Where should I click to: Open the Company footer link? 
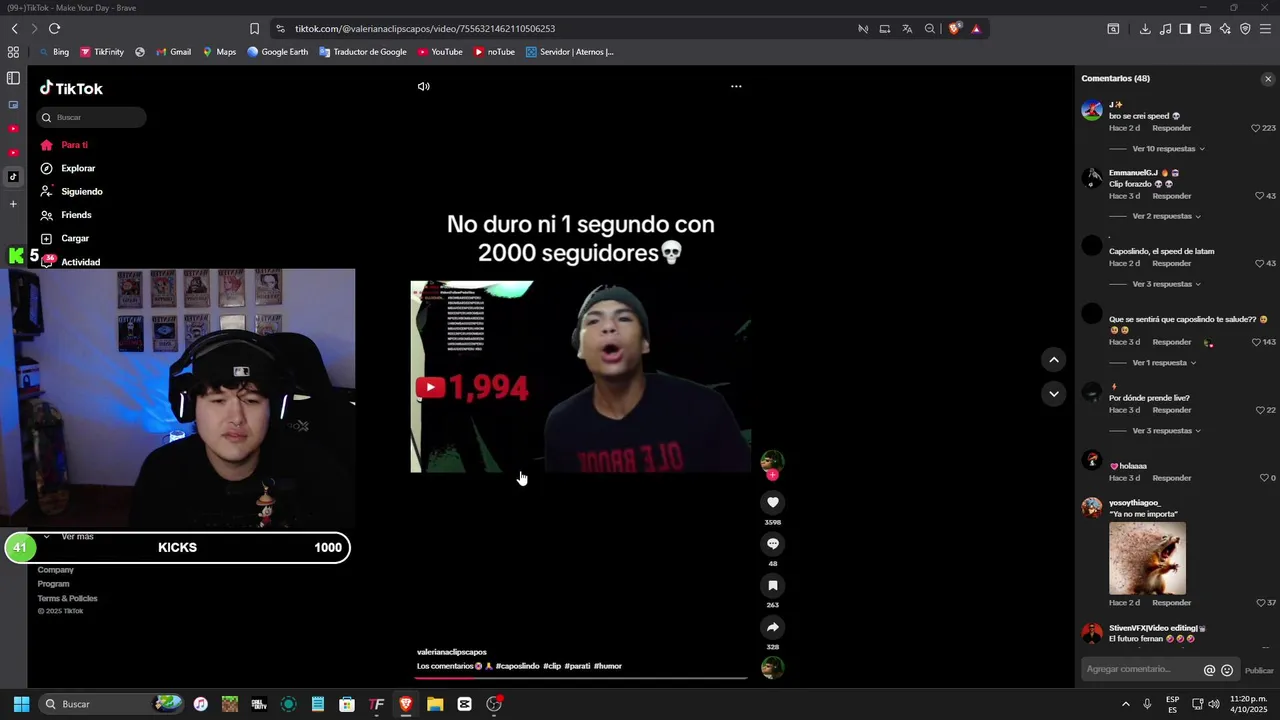tap(56, 570)
